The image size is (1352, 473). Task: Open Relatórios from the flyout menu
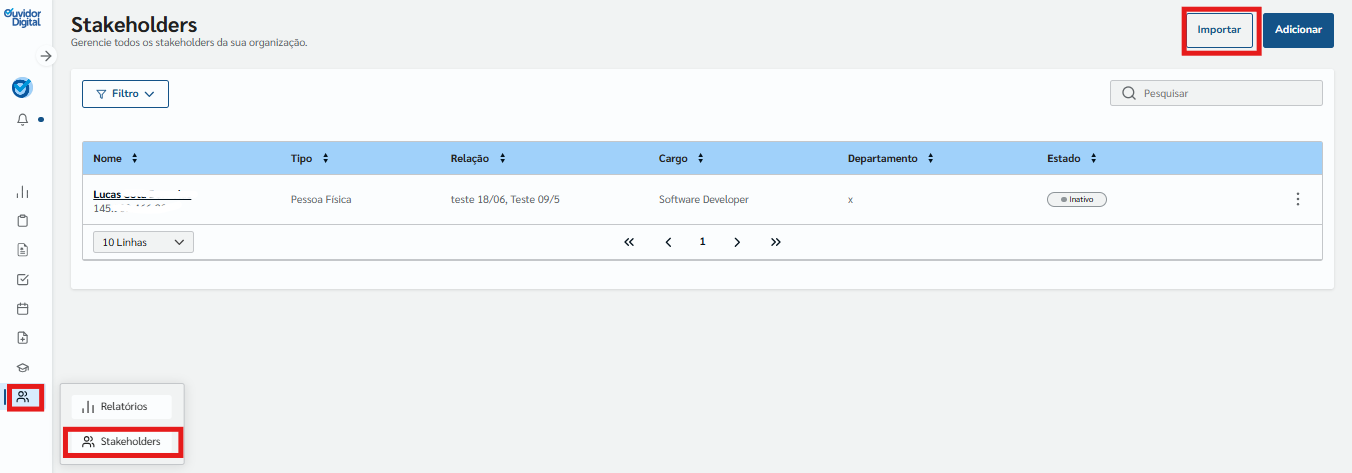122,406
